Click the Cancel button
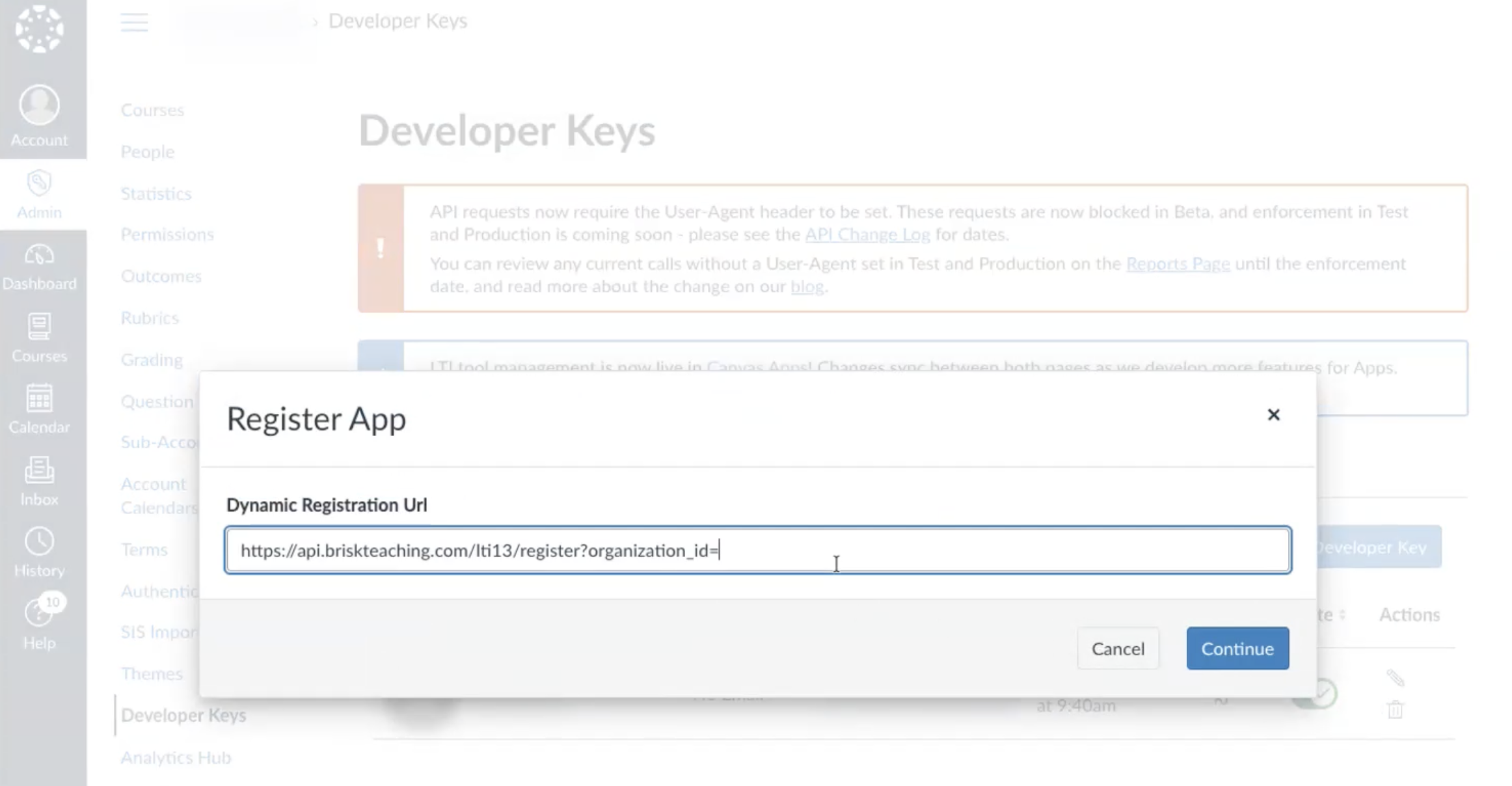1512x786 pixels. 1118,648
